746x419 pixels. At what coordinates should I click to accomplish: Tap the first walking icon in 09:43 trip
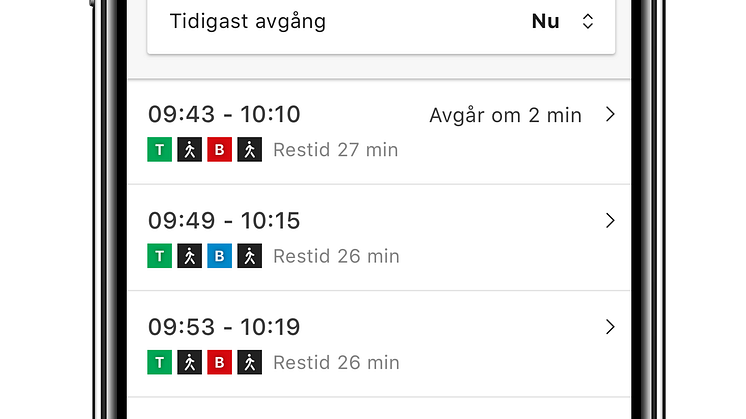click(189, 150)
